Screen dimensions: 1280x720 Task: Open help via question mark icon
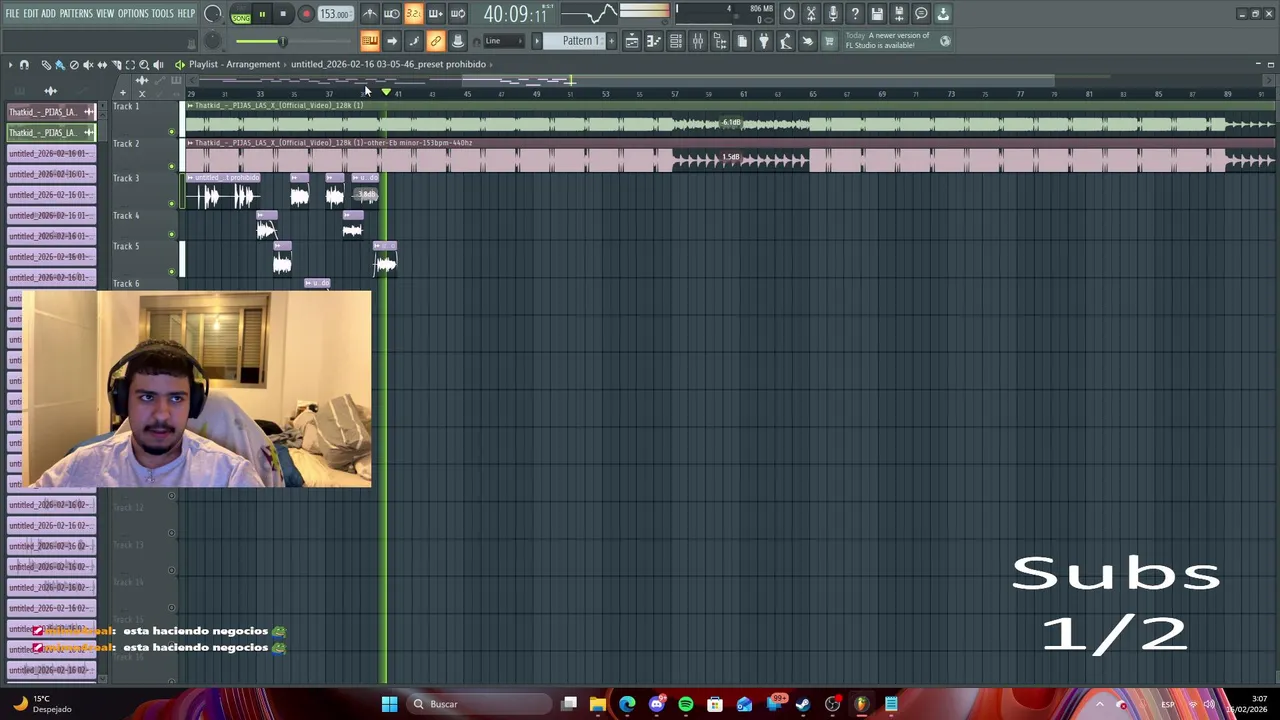click(855, 14)
